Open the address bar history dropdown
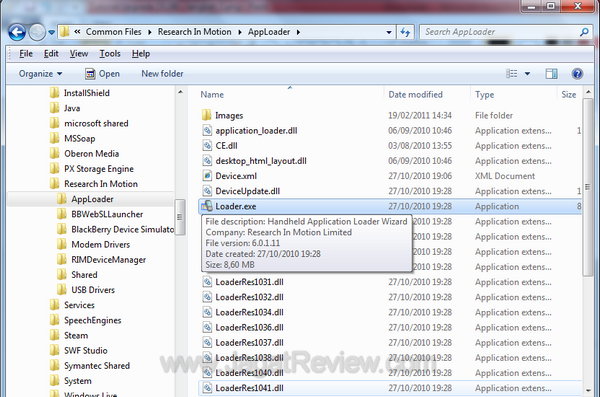This screenshot has height=397, width=600. pos(389,32)
